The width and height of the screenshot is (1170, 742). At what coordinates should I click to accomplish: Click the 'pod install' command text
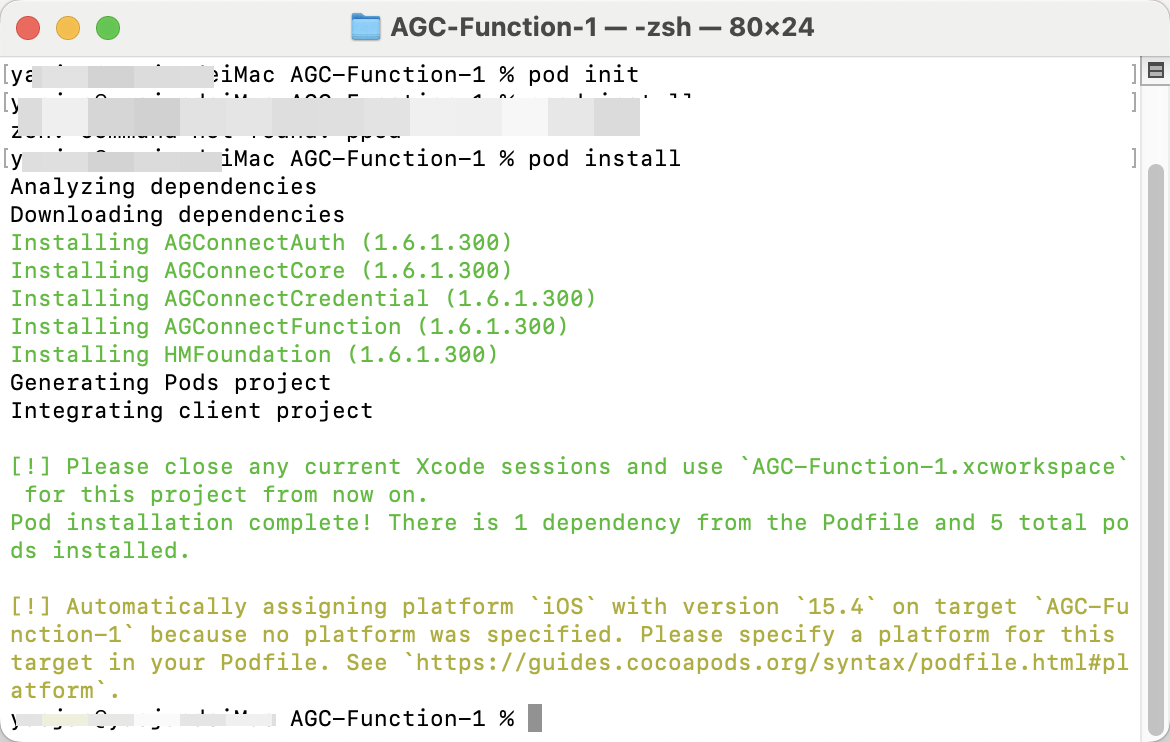click(x=604, y=158)
